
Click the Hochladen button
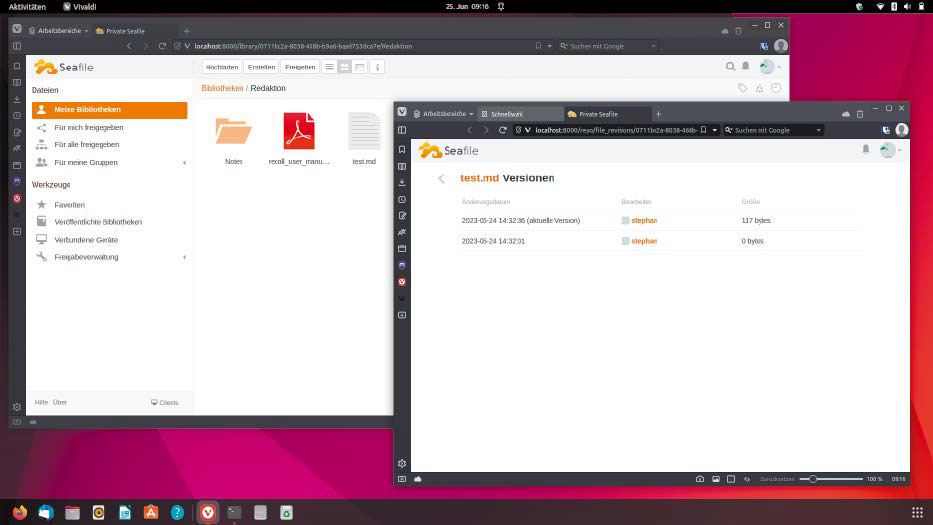point(222,67)
